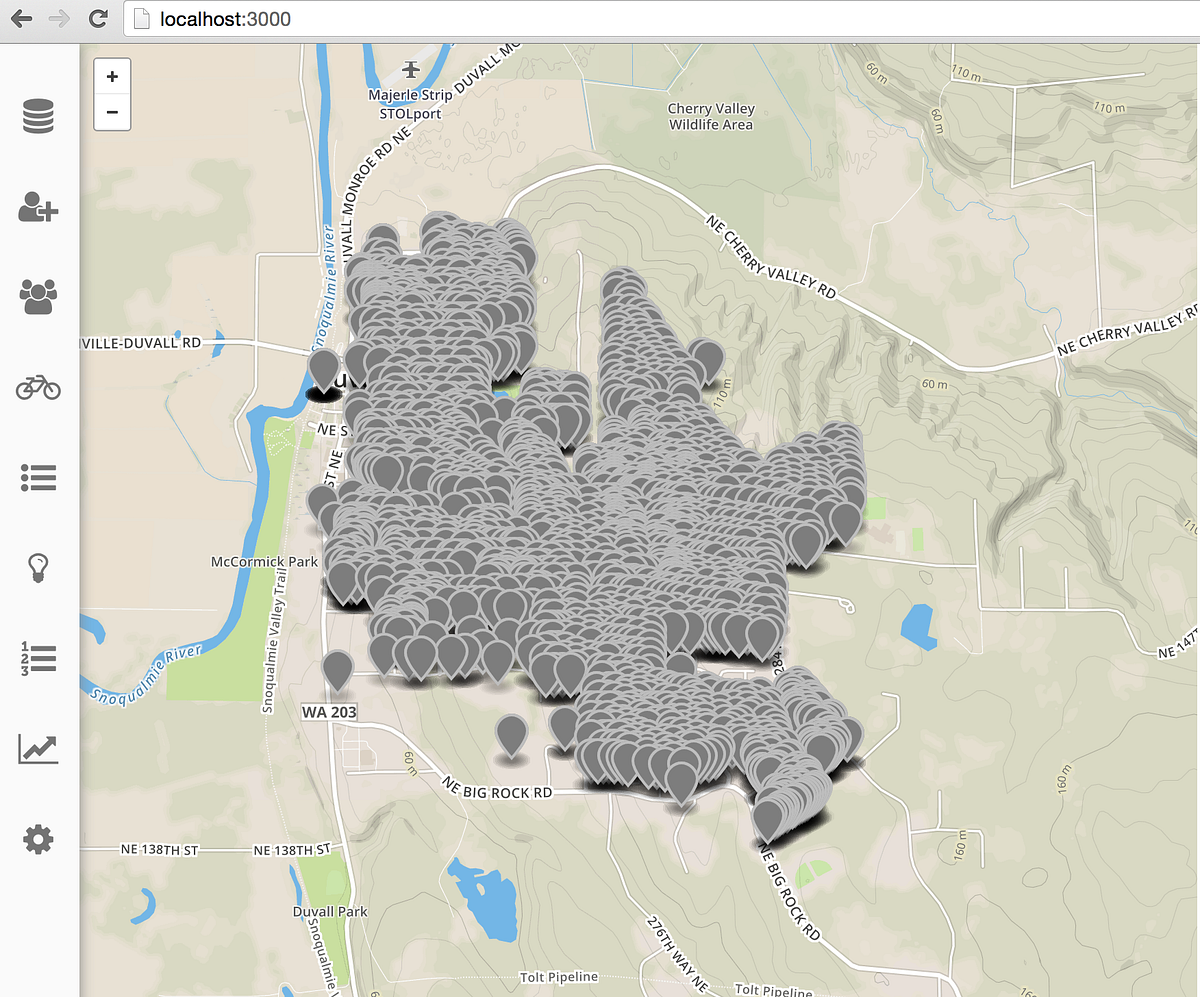The image size is (1200, 997).
Task: Open the groups (people) icon
Action: [38, 297]
